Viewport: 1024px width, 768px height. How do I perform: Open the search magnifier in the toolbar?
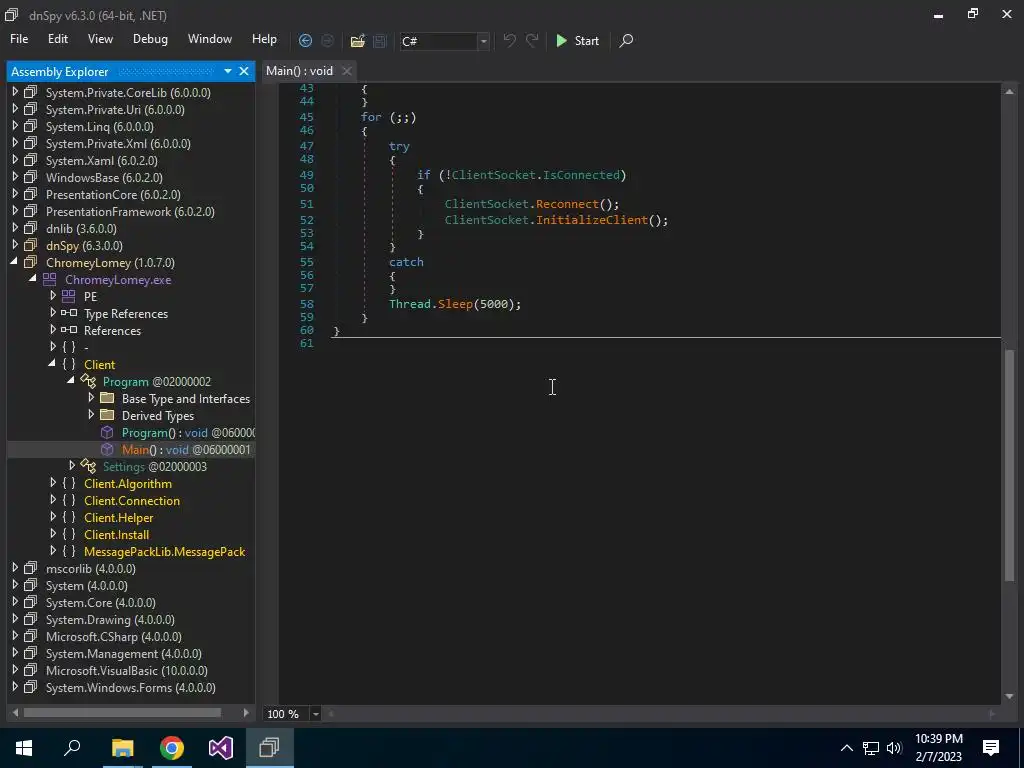point(626,40)
